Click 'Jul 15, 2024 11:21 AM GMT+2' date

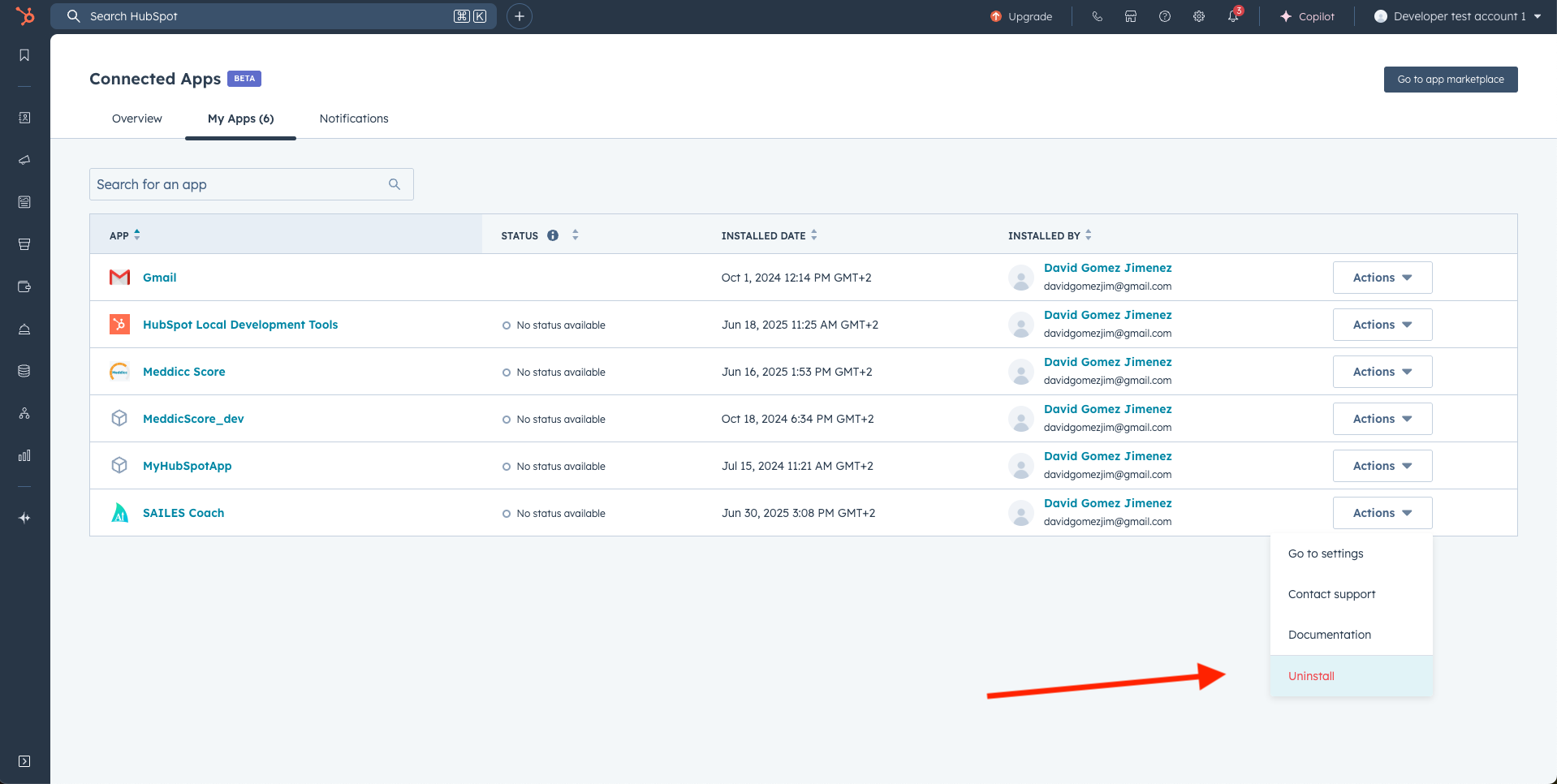pyautogui.click(x=797, y=466)
